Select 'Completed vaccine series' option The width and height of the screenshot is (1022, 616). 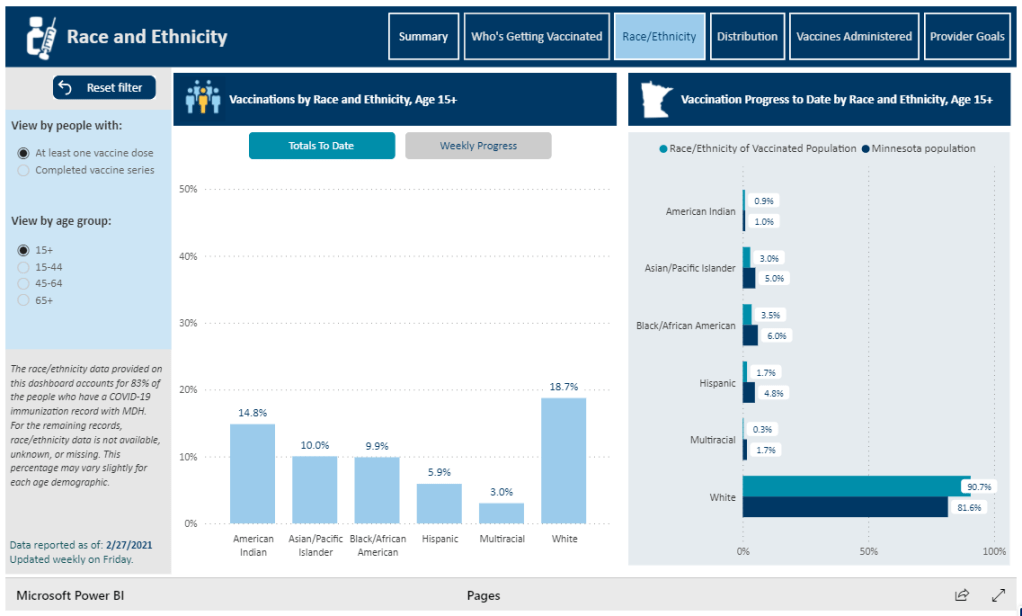(x=24, y=170)
